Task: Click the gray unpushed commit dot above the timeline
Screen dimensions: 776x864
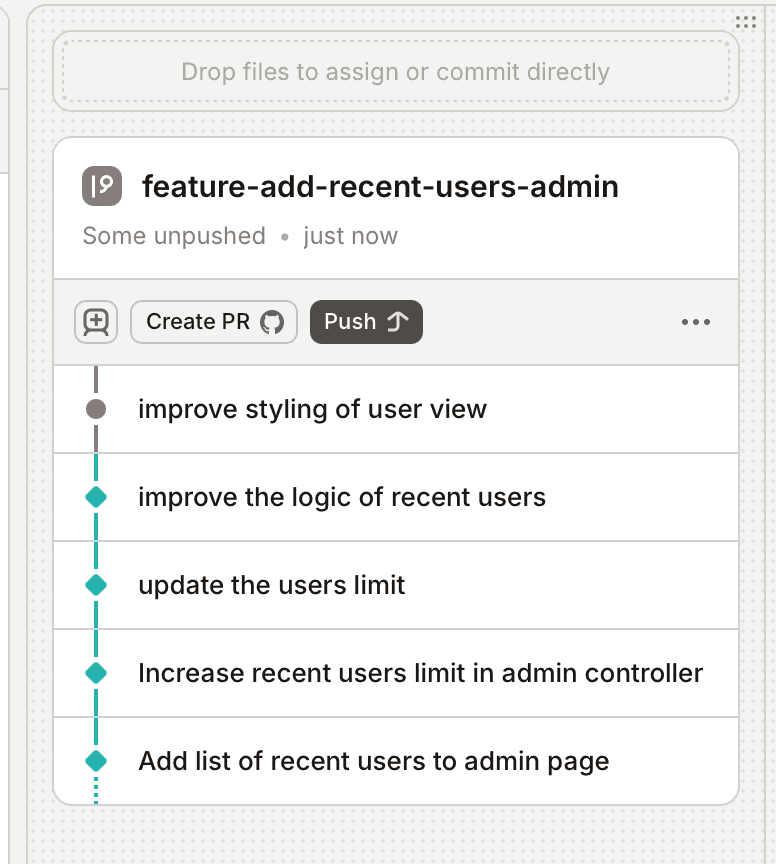Action: tap(95, 409)
